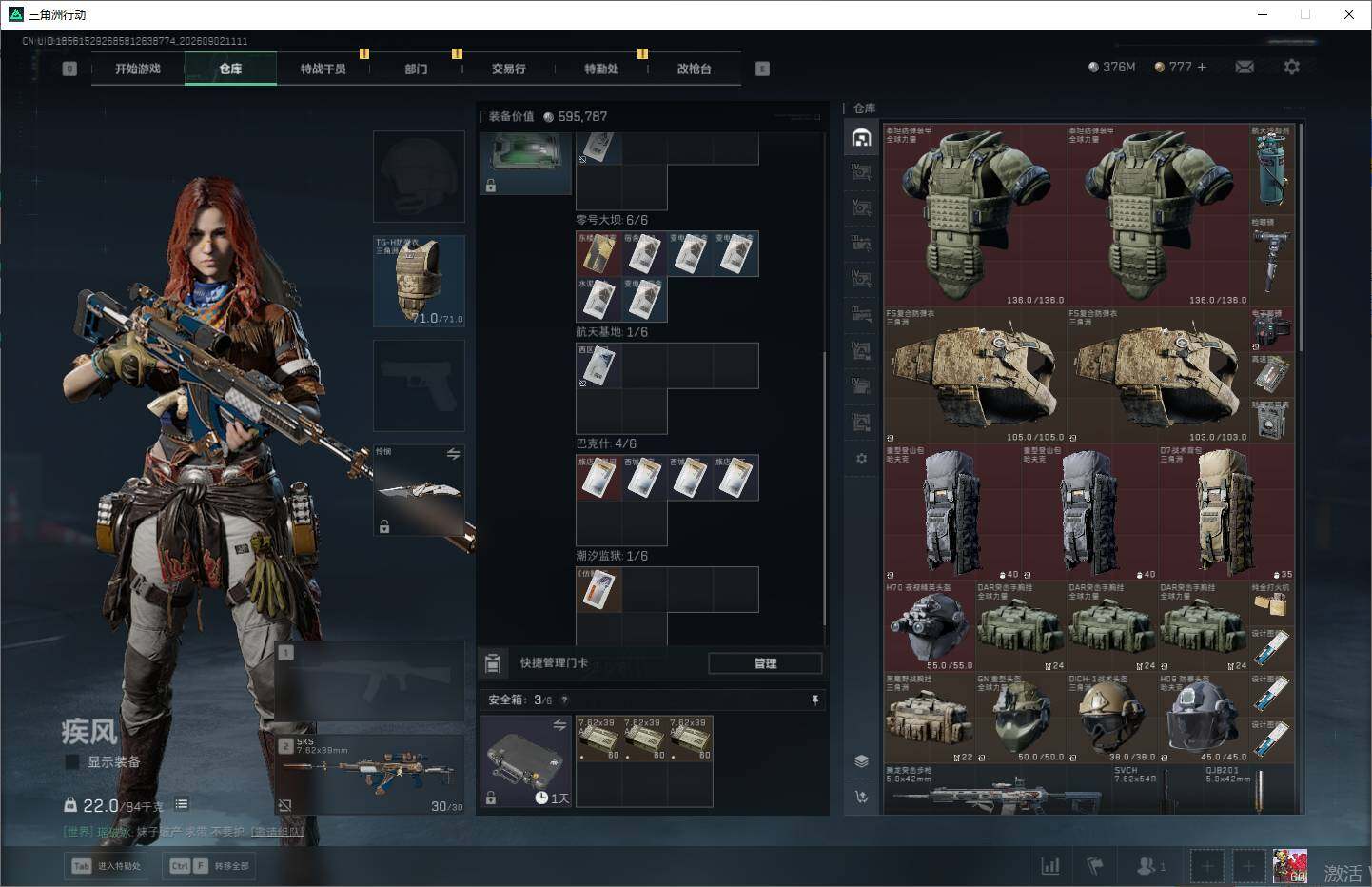Screen dimensions: 1372x887
Task: Click the equipped SKS rifle slot
Action: pos(371,774)
